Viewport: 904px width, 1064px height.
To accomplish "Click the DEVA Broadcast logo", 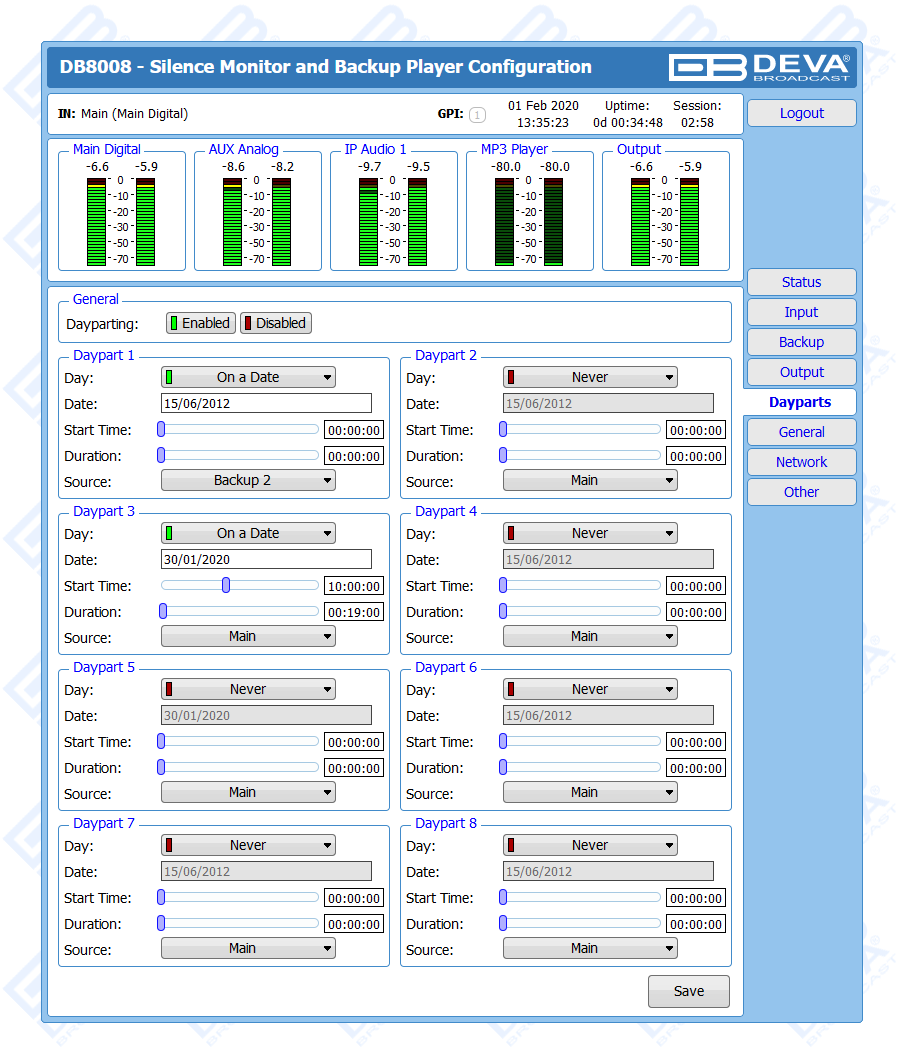I will point(760,67).
